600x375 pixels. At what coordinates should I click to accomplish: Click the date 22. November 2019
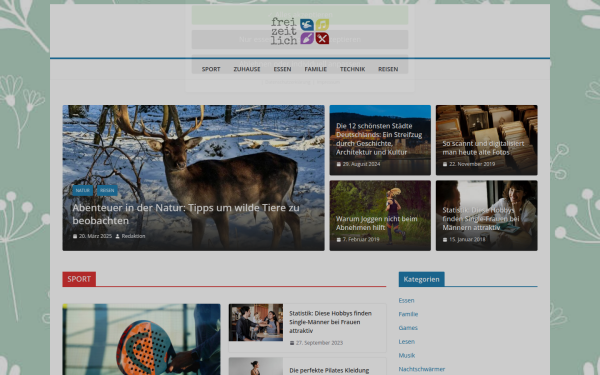[472, 164]
